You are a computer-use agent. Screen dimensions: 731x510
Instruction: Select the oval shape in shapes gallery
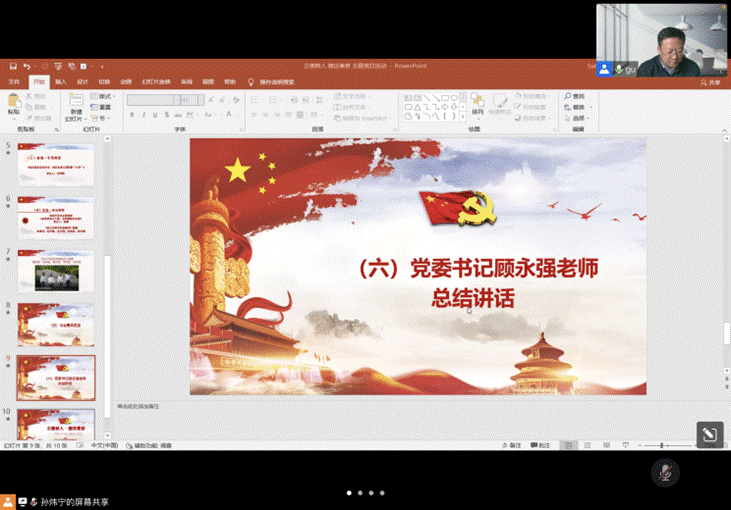click(454, 98)
